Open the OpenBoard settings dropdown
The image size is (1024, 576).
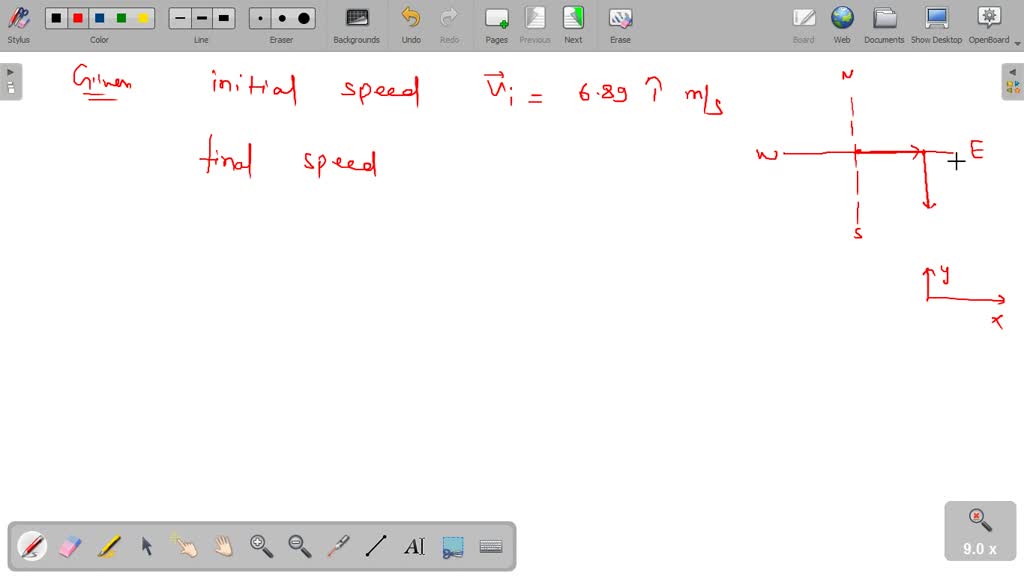(x=1014, y=42)
